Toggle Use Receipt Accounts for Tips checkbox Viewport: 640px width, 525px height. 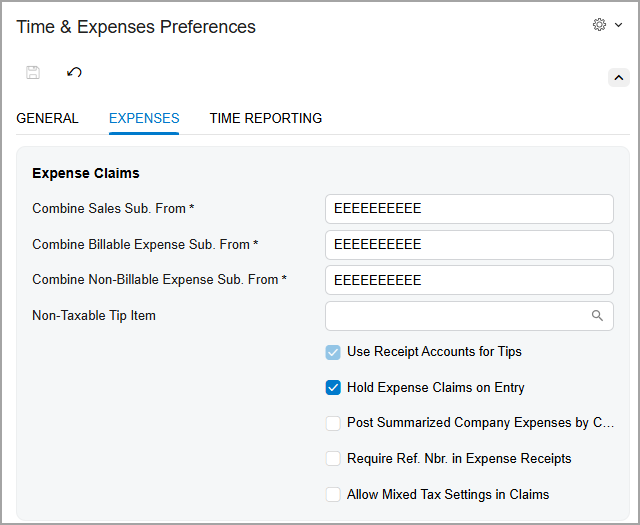click(333, 352)
